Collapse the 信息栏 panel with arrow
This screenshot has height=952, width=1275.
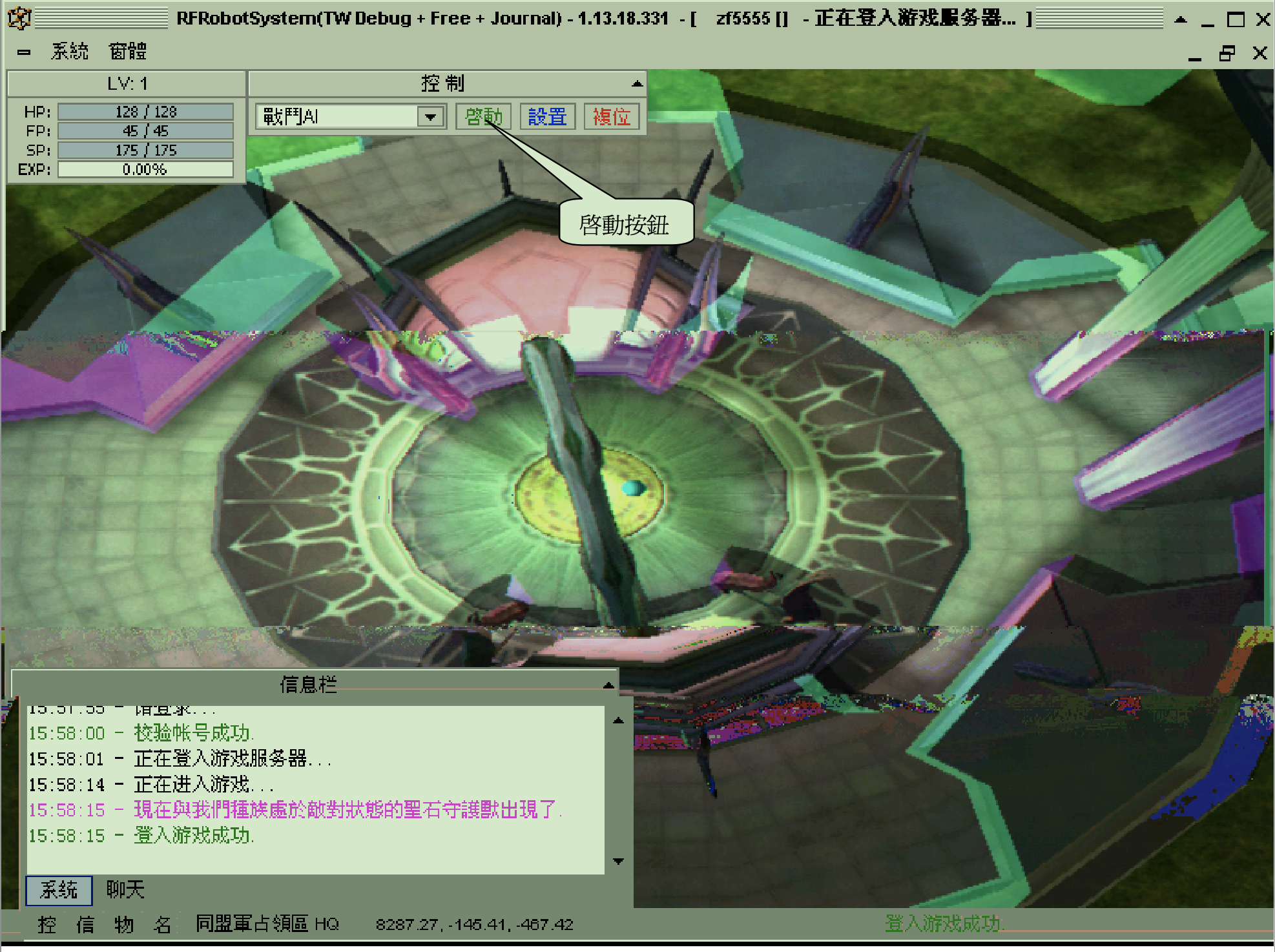pos(608,685)
